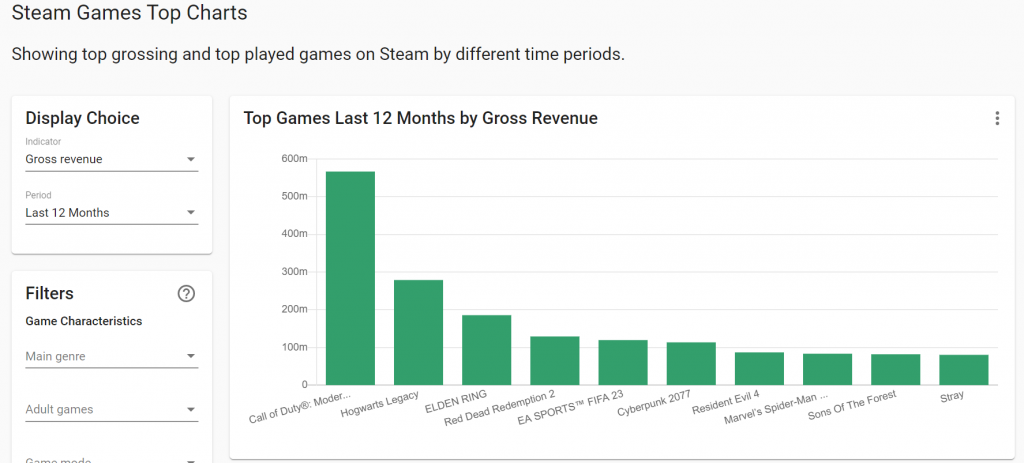Open the chart's three-dot options menu
The width and height of the screenshot is (1024, 463).
(997, 118)
